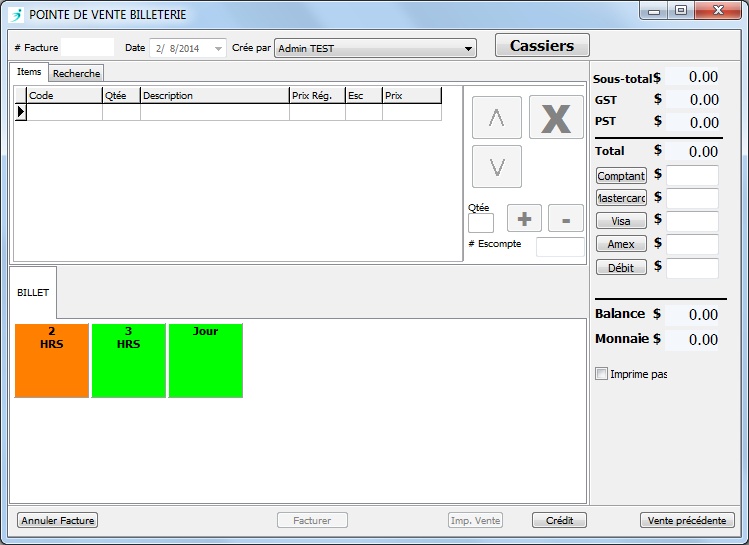Increase quantity with the plus button
The image size is (749, 545).
[524, 218]
